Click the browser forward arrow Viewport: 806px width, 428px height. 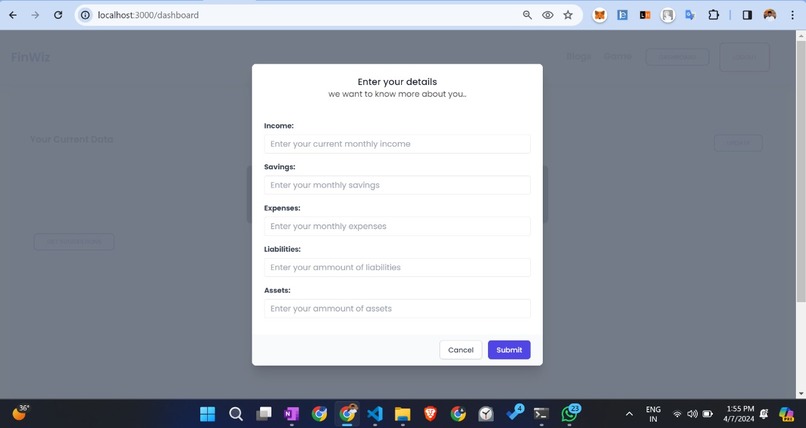[35, 15]
